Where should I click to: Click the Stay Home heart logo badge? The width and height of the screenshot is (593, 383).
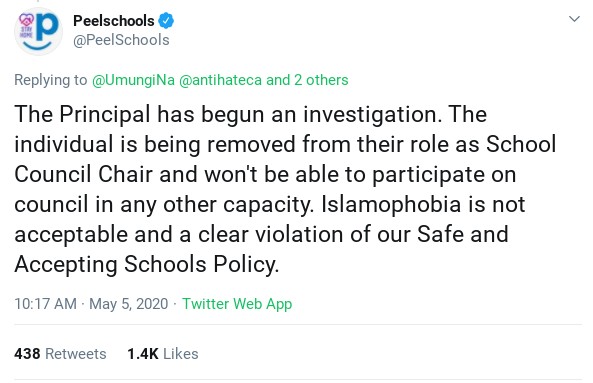[26, 26]
